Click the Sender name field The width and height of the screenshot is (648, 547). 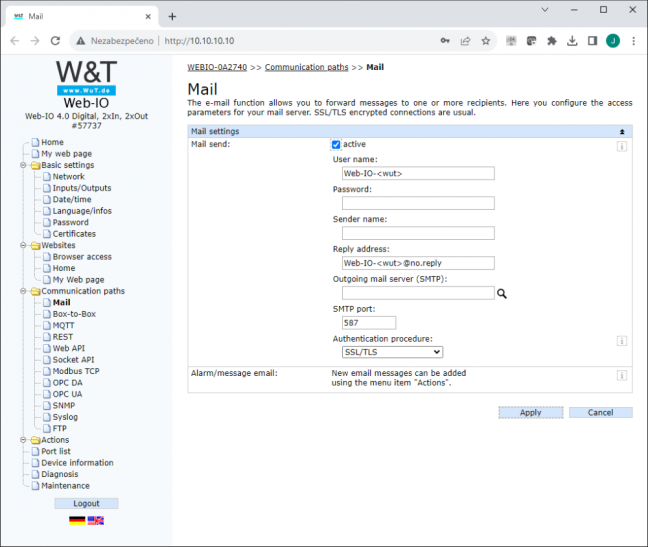(x=418, y=233)
